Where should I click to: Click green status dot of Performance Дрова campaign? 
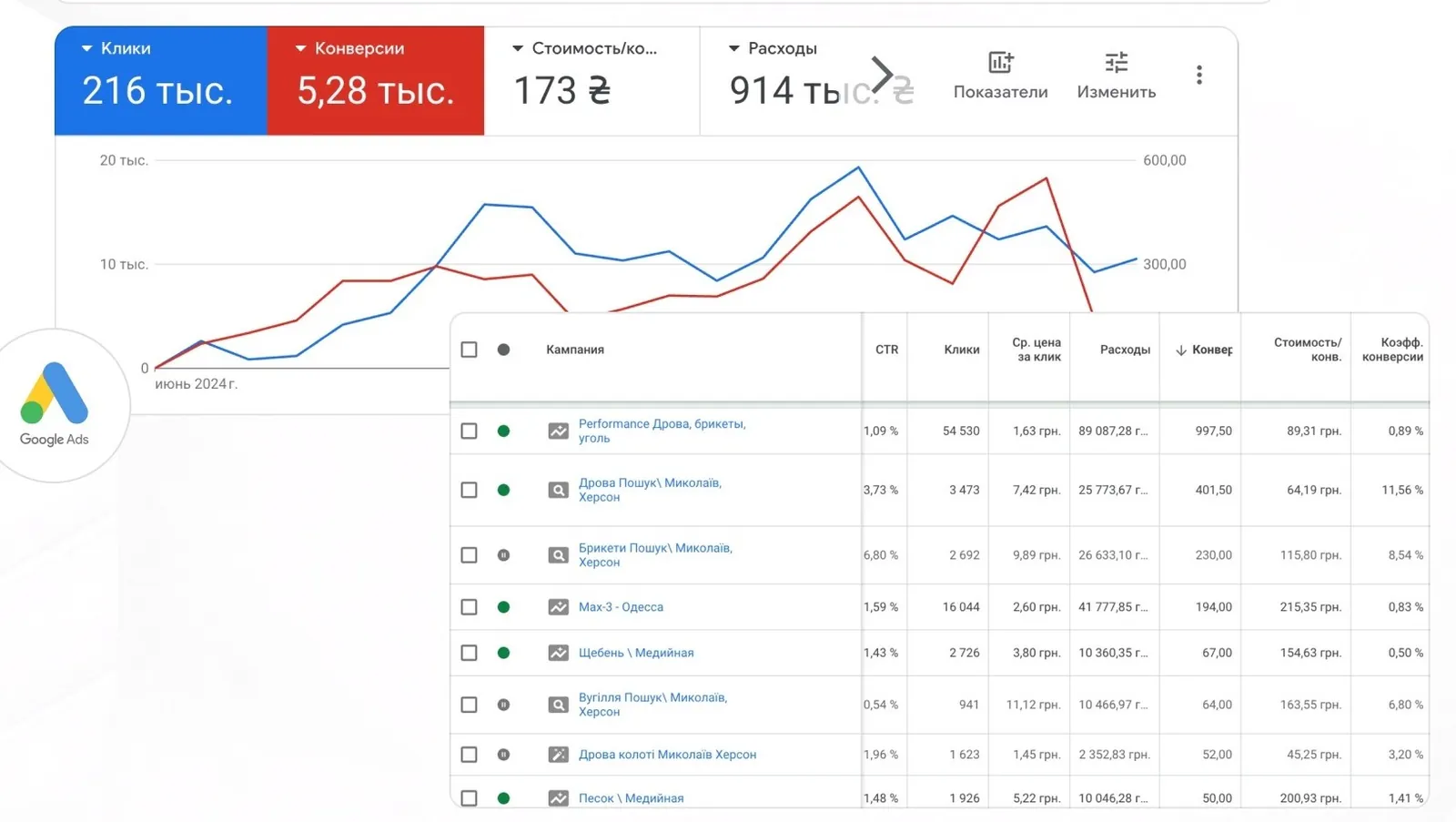pos(503,431)
